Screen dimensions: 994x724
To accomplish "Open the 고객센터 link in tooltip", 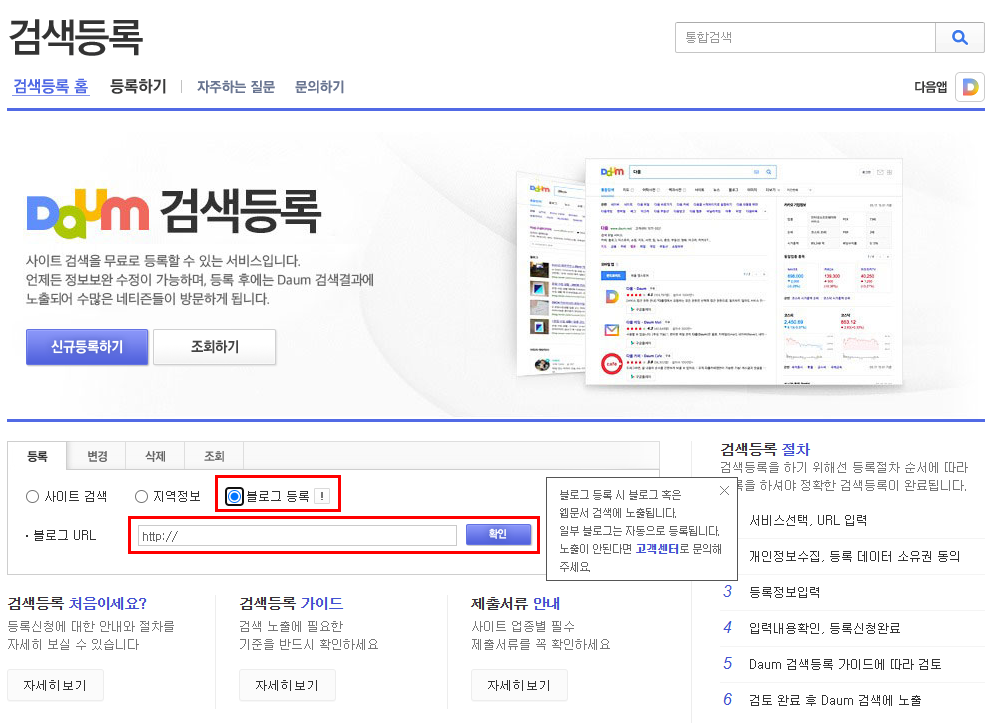I will (x=657, y=549).
